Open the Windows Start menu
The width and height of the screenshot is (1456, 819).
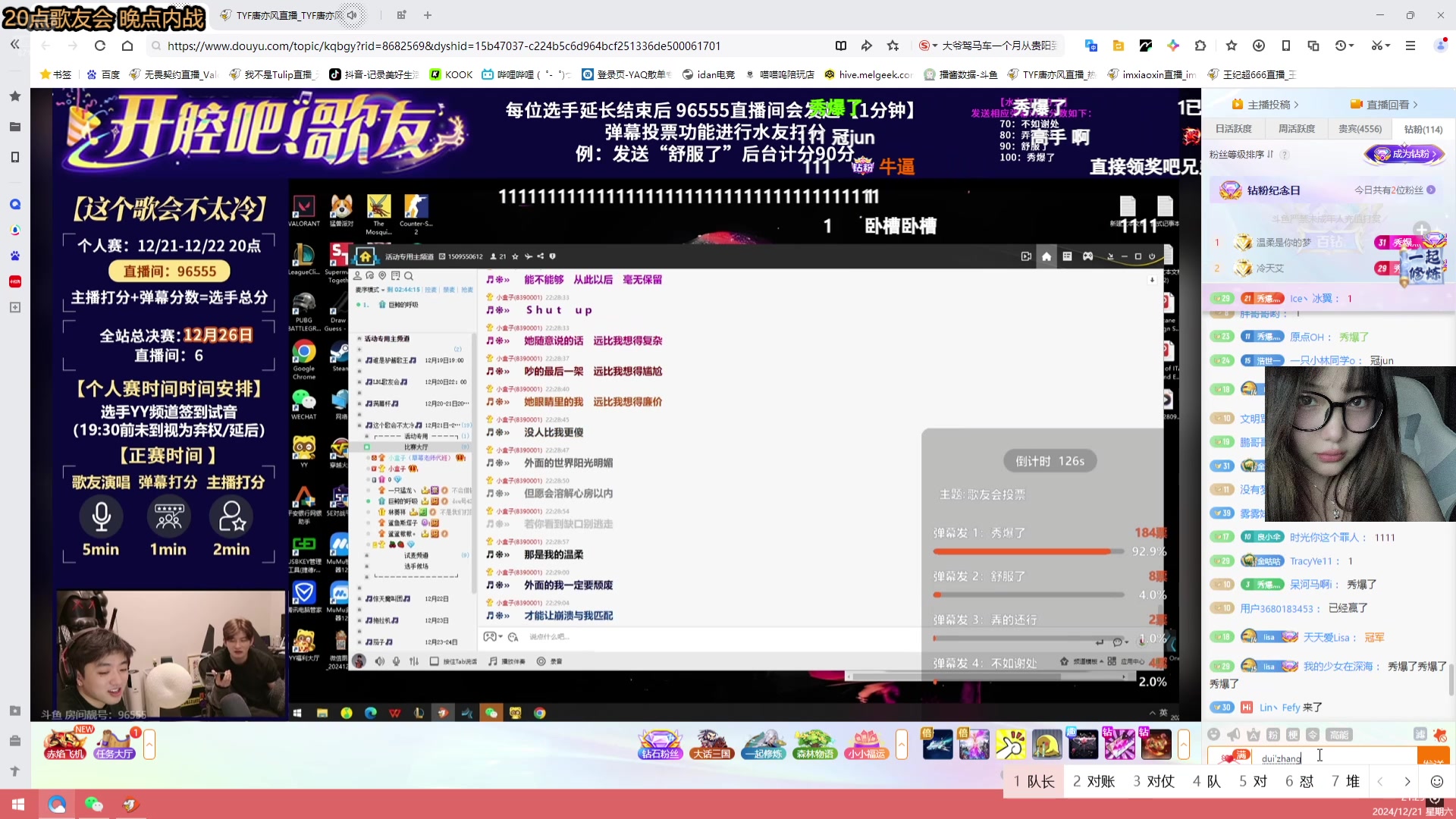tap(17, 804)
